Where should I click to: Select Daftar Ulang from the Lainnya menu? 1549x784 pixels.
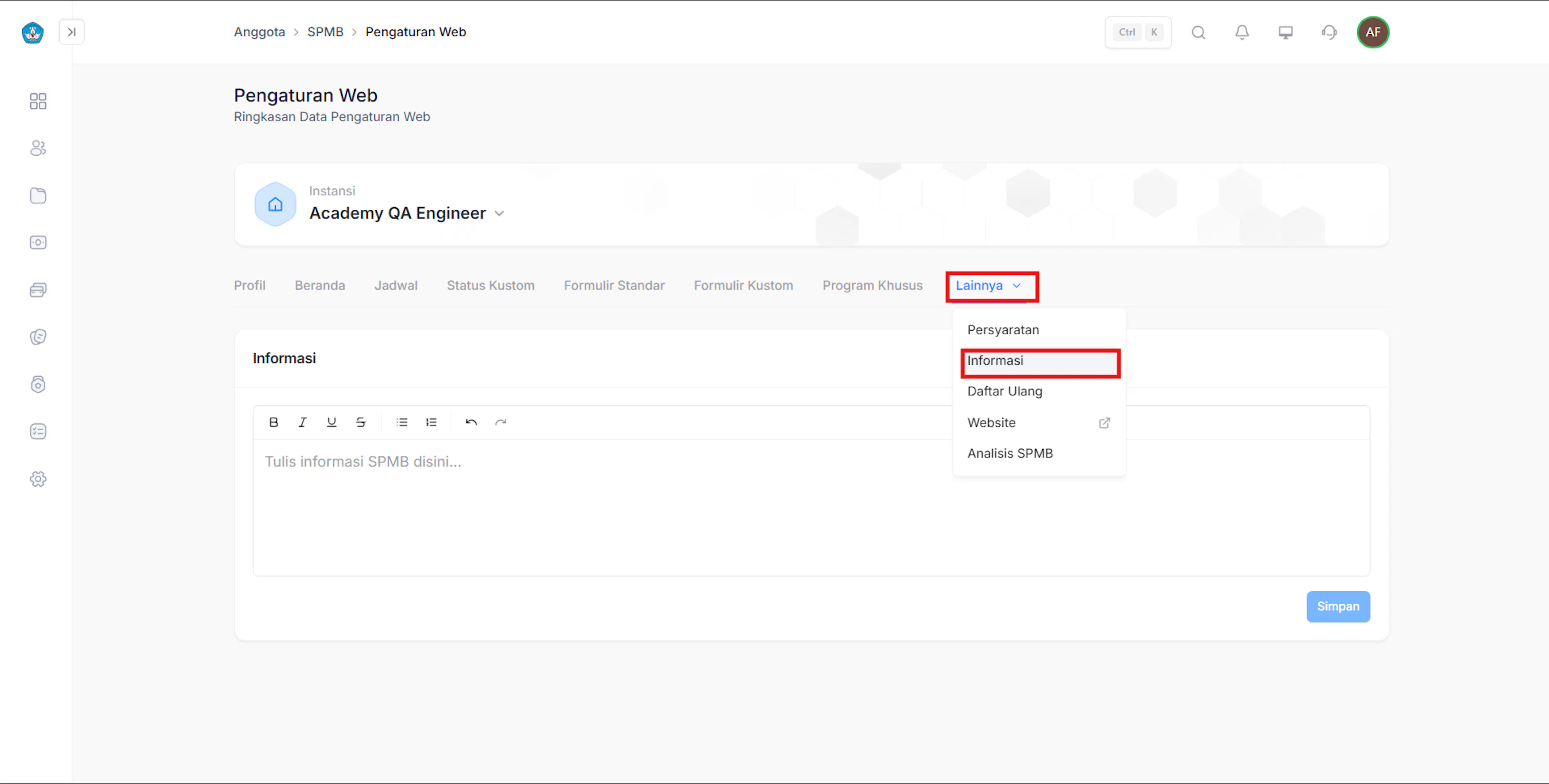(1039, 392)
